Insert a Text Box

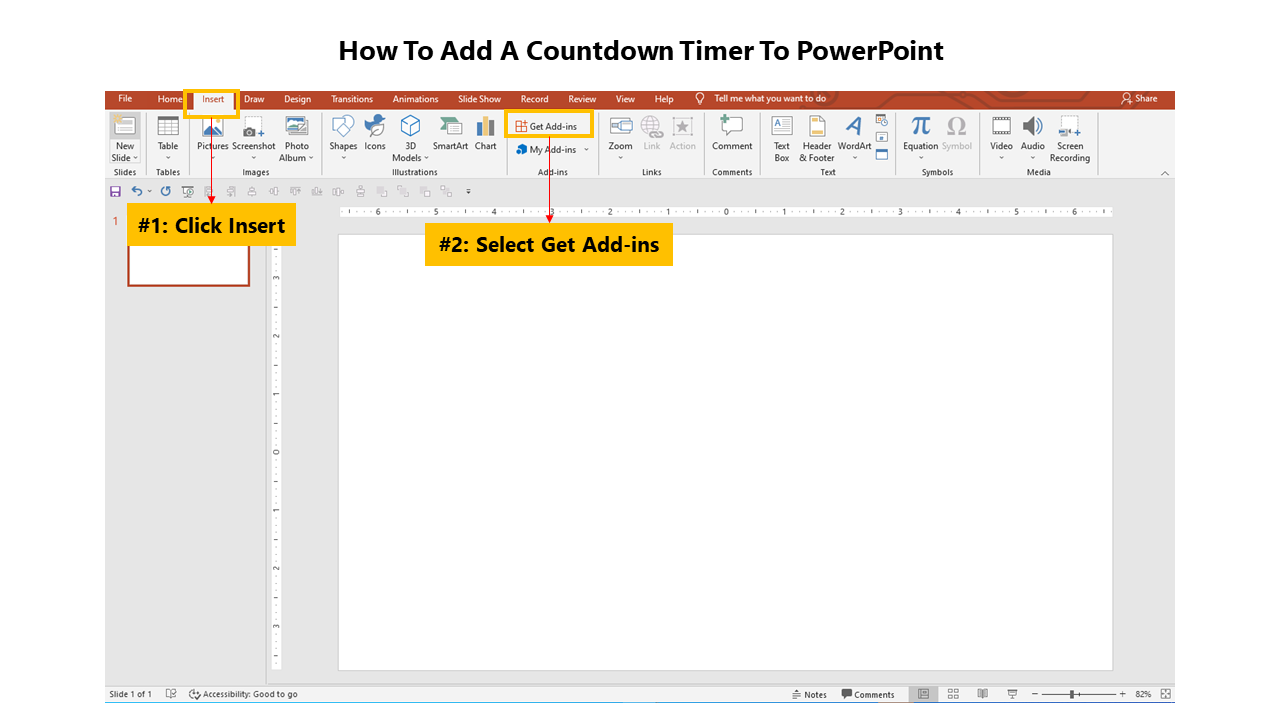782,138
